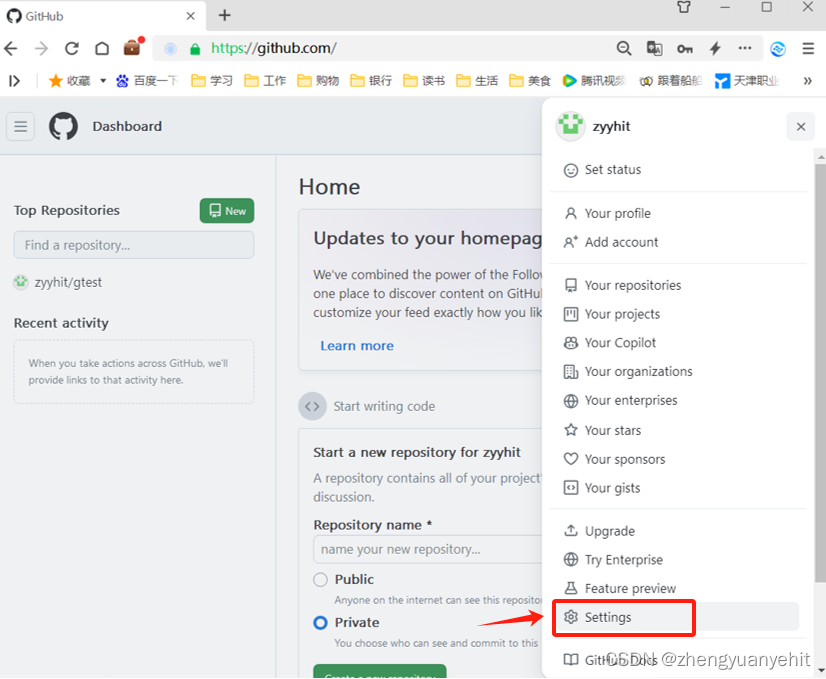The height and width of the screenshot is (679, 826).
Task: Open the 天津职业 bookmark
Action: [x=747, y=81]
